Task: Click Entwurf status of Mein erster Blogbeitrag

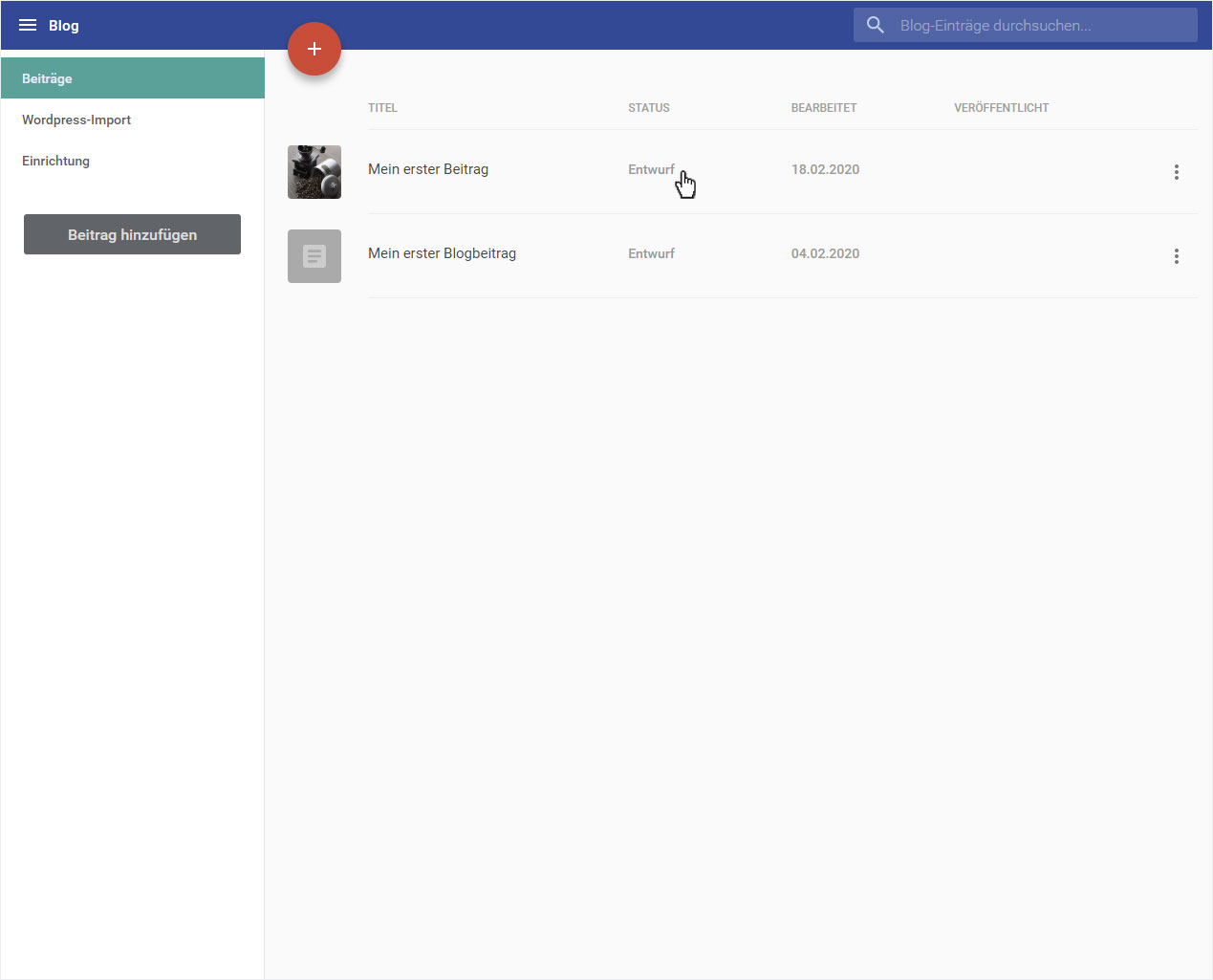Action: point(651,253)
